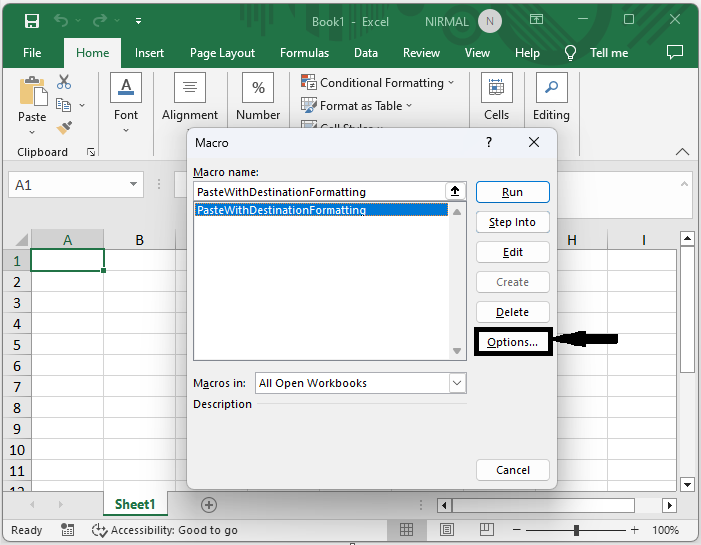Select the Format Painter brush icon

(x=64, y=128)
